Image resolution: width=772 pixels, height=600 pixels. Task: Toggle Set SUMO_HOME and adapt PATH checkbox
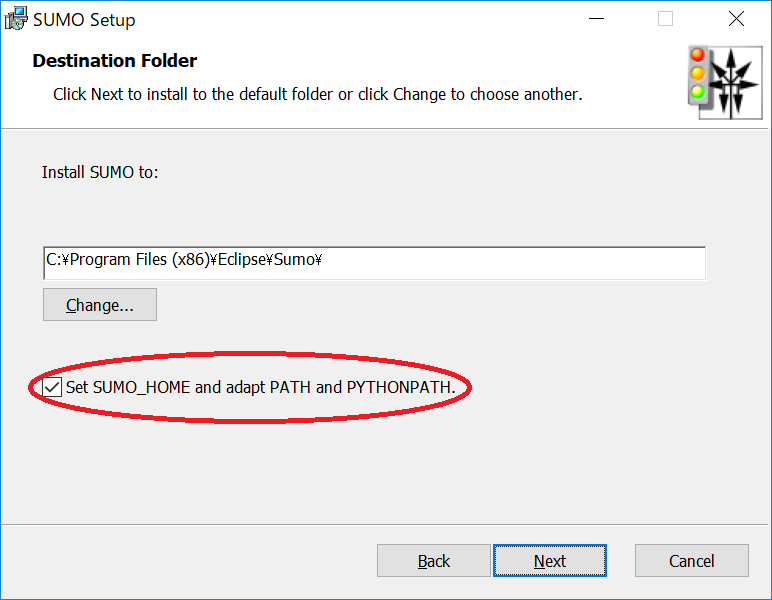click(x=52, y=387)
